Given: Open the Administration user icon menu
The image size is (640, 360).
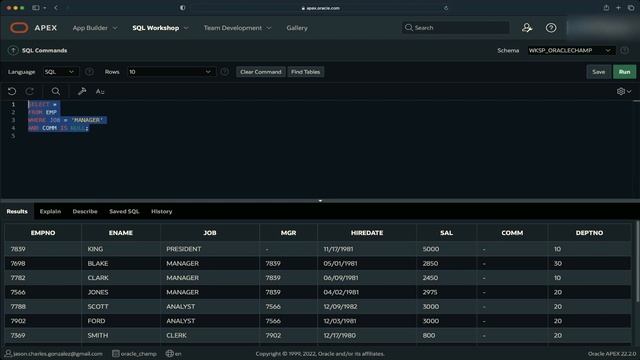Looking at the screenshot, I should 527,28.
